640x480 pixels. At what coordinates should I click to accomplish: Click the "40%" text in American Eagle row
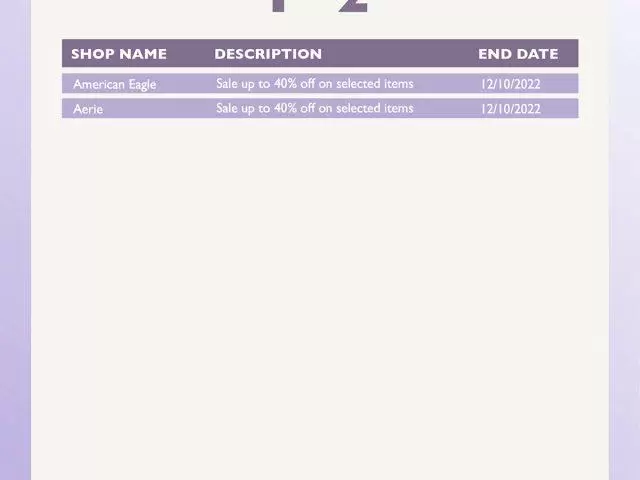(x=285, y=84)
